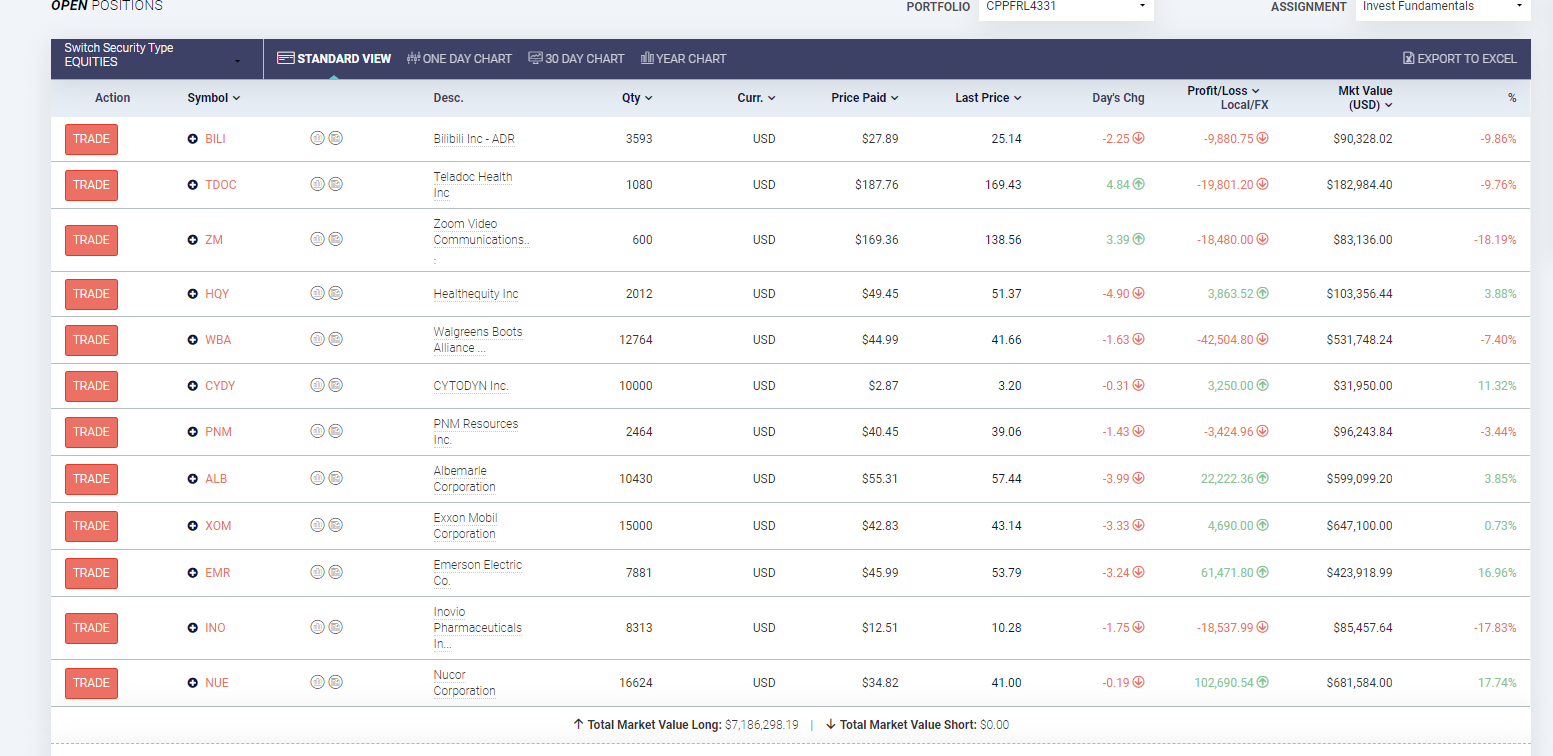Expand the NUE row plus icon

(x=193, y=683)
